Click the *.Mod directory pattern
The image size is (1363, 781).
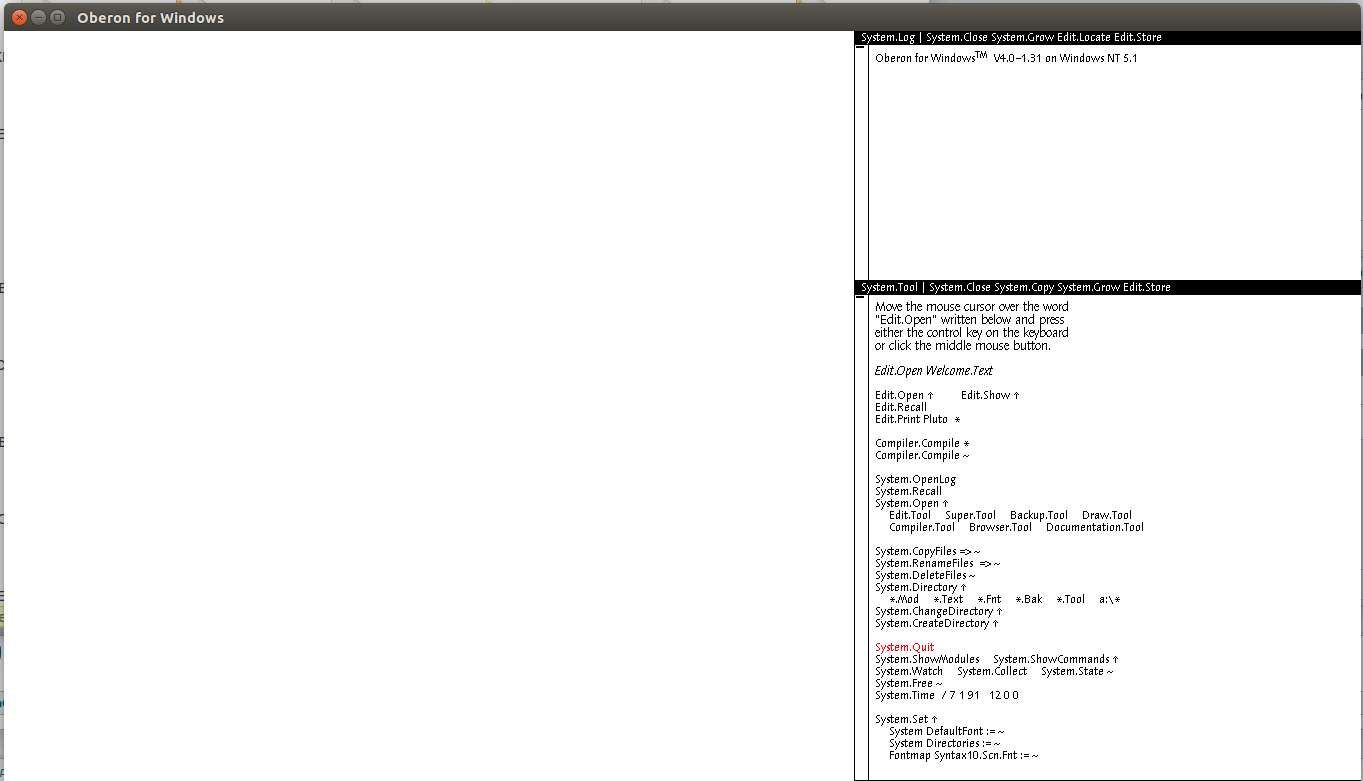click(x=904, y=600)
